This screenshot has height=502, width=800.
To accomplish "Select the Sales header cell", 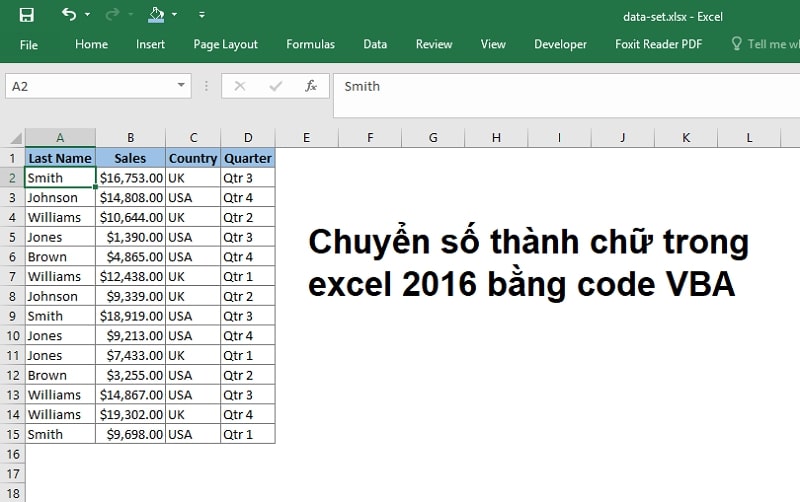I will [130, 158].
